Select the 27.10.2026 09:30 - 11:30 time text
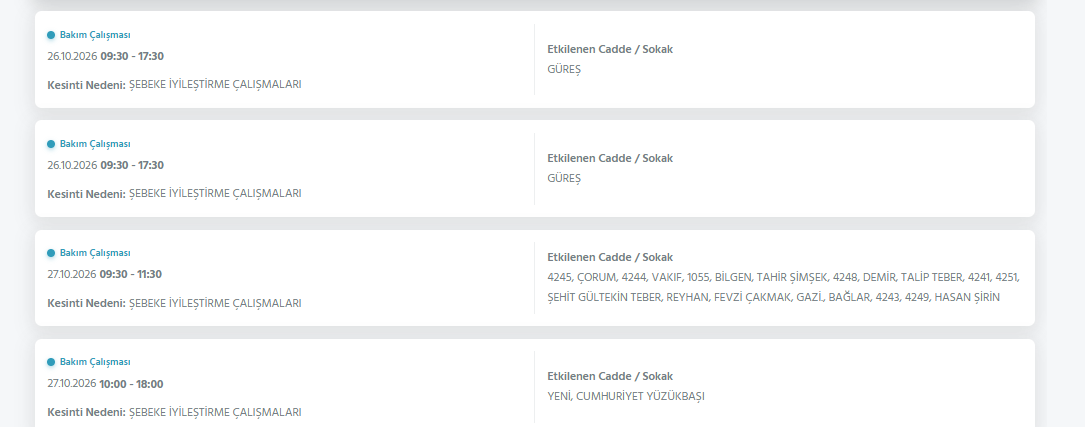 [x=104, y=274]
